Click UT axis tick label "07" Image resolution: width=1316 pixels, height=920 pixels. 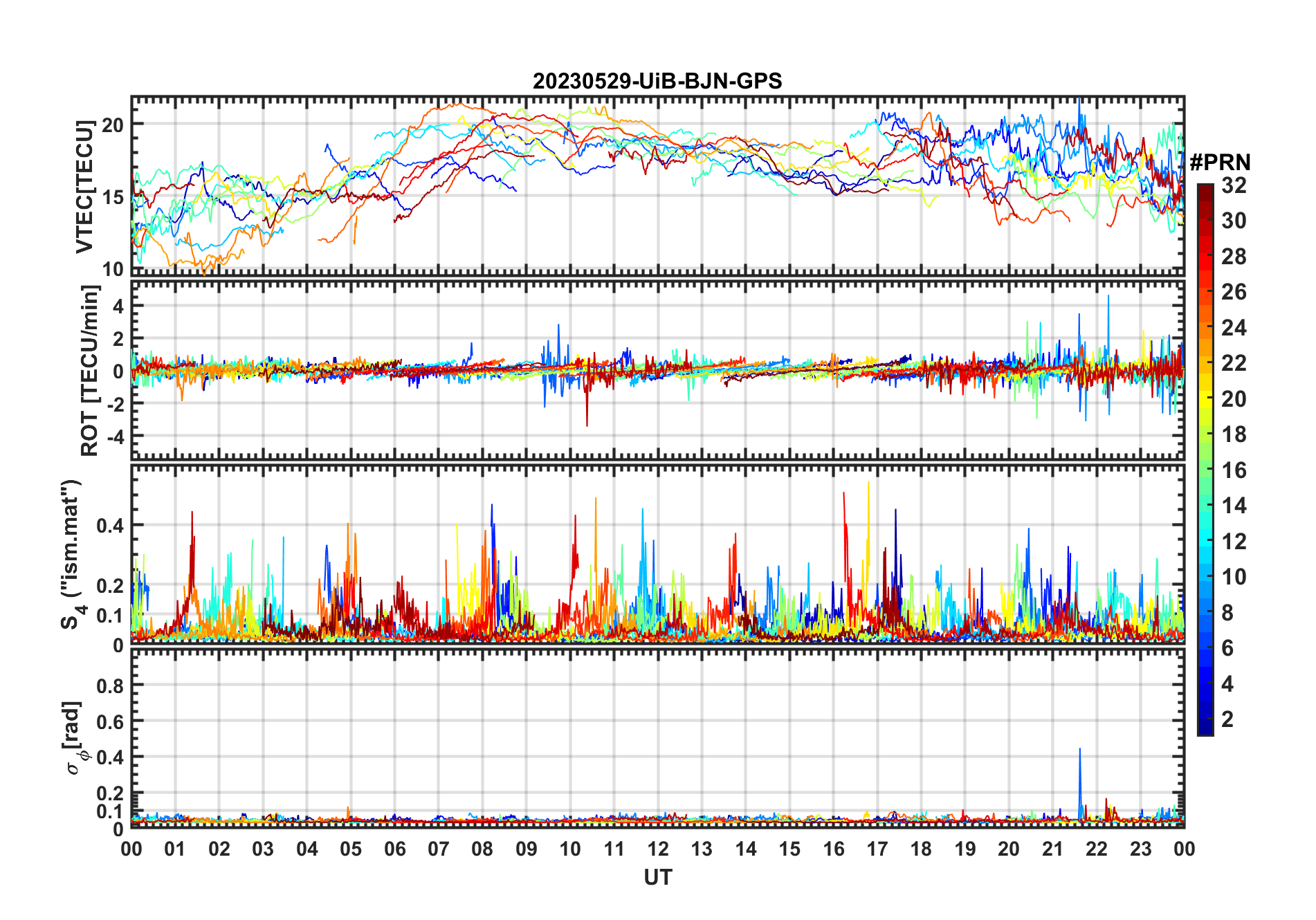coord(439,849)
